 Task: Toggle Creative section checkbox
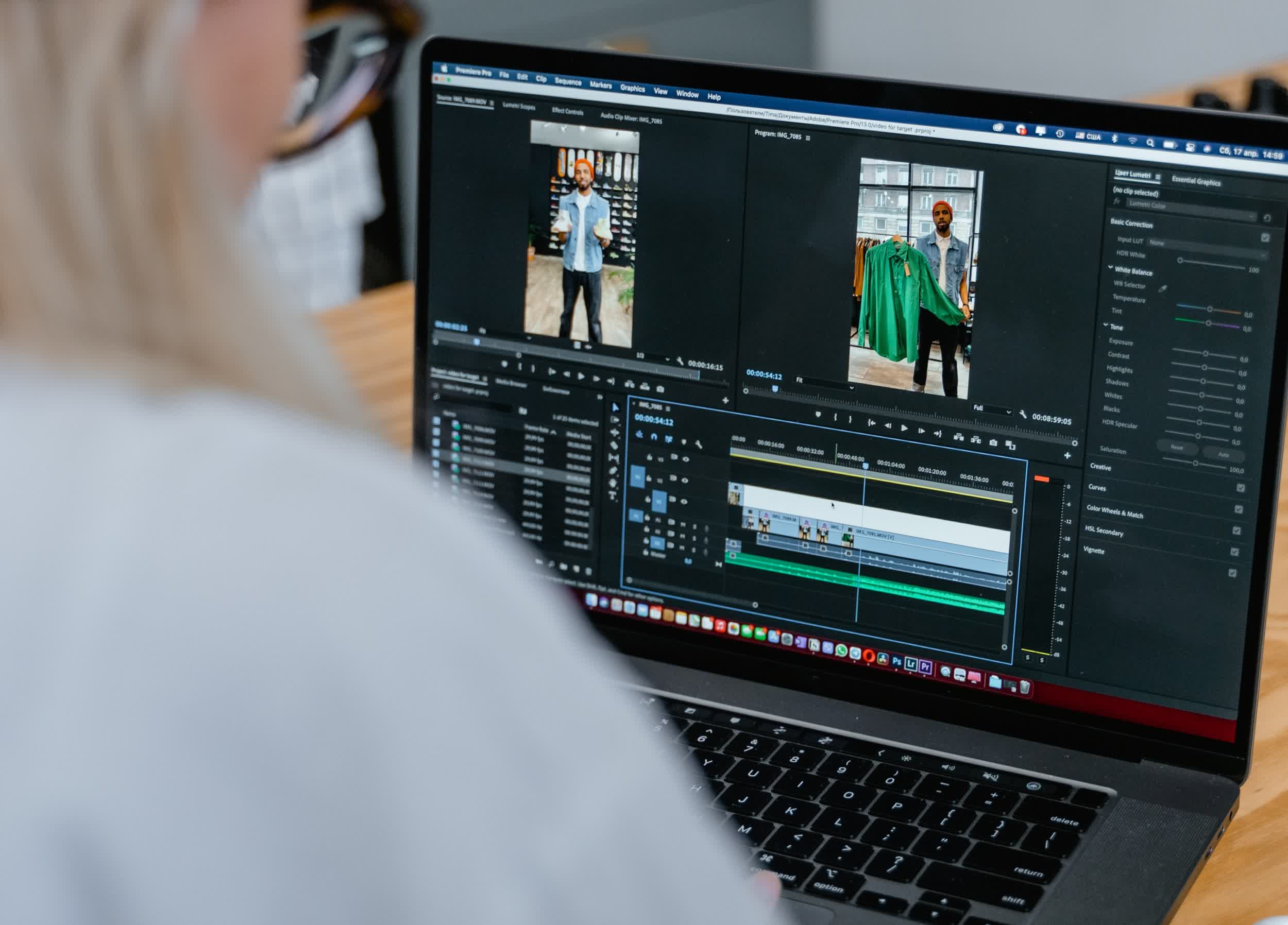tap(1241, 488)
